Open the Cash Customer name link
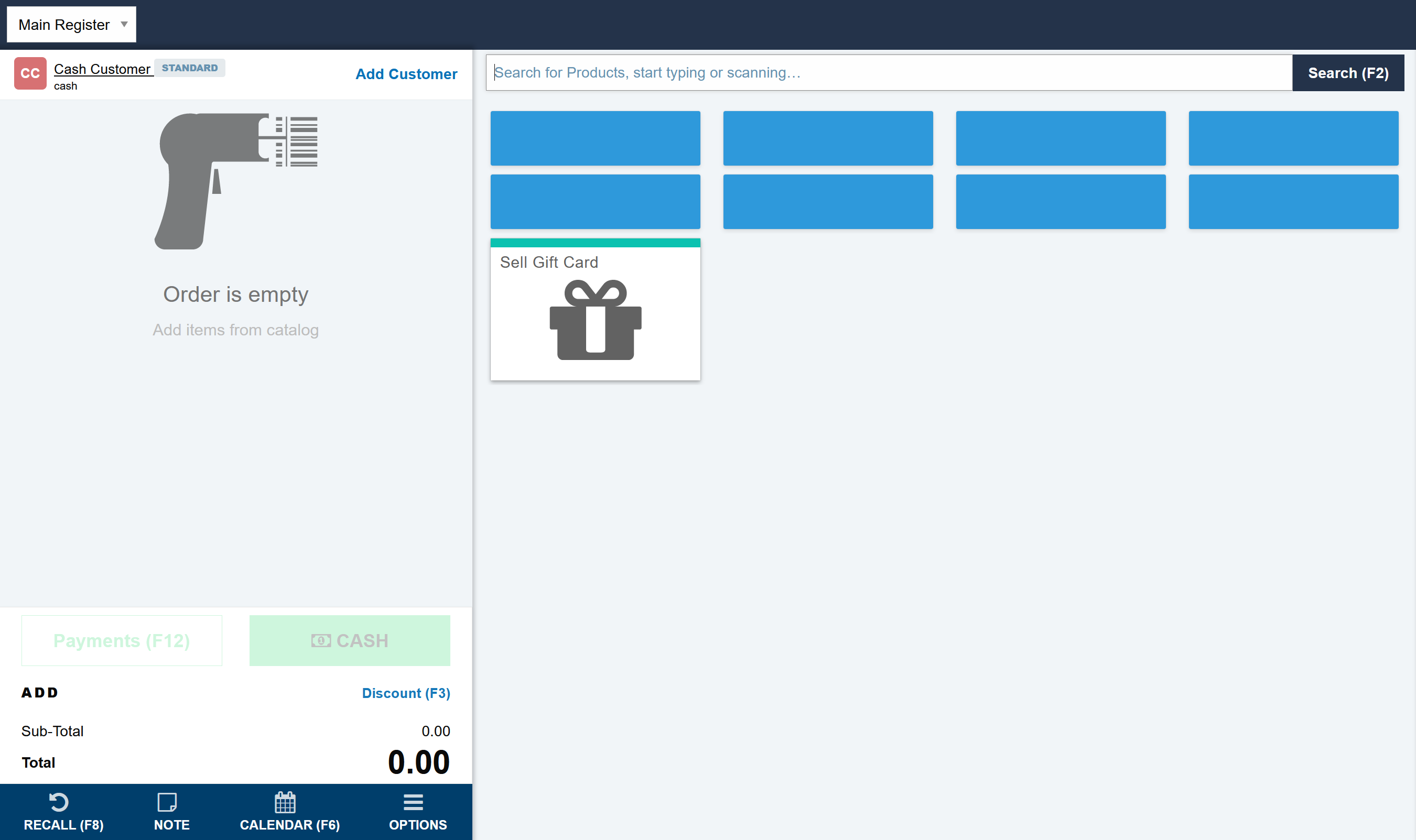1416x840 pixels. coord(102,69)
